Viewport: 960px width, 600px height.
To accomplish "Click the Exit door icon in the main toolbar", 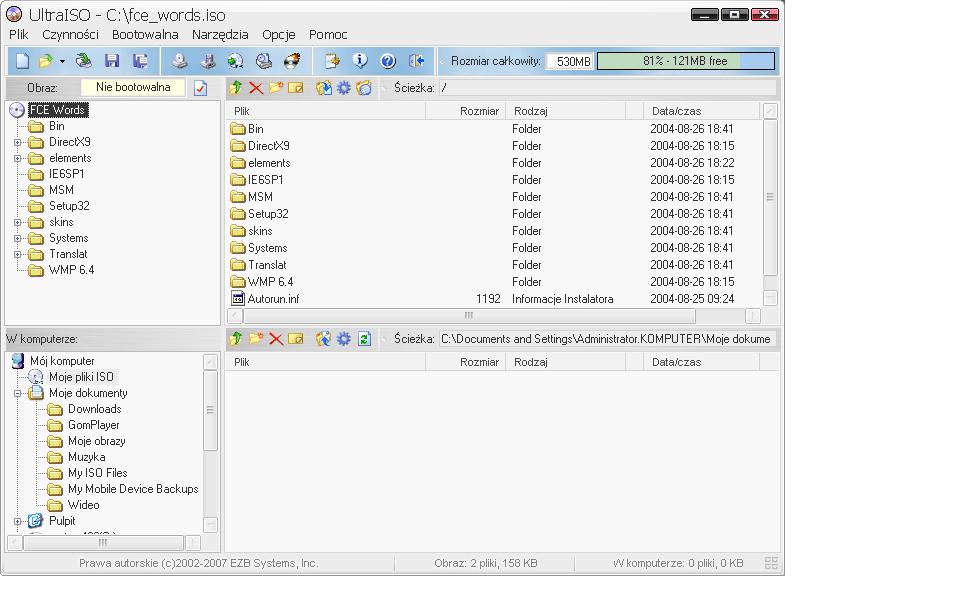I will point(416,61).
